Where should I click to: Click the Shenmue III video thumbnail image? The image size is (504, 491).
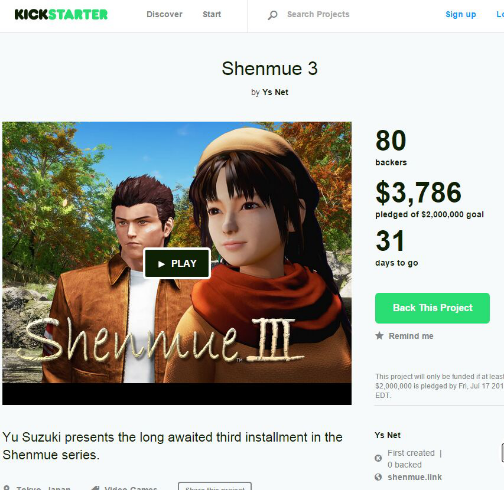177,263
